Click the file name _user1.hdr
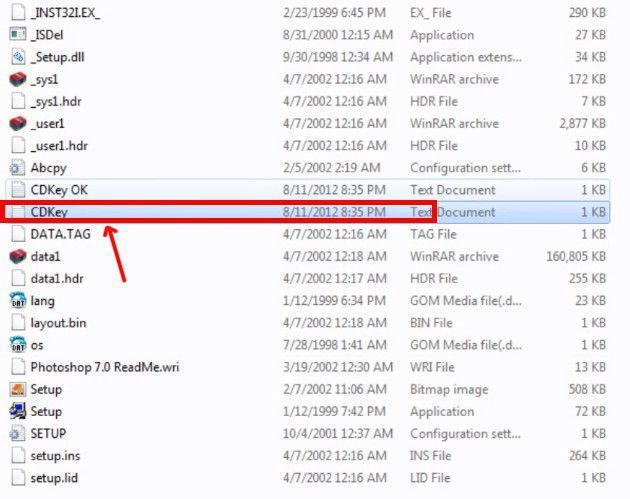 click(x=59, y=146)
